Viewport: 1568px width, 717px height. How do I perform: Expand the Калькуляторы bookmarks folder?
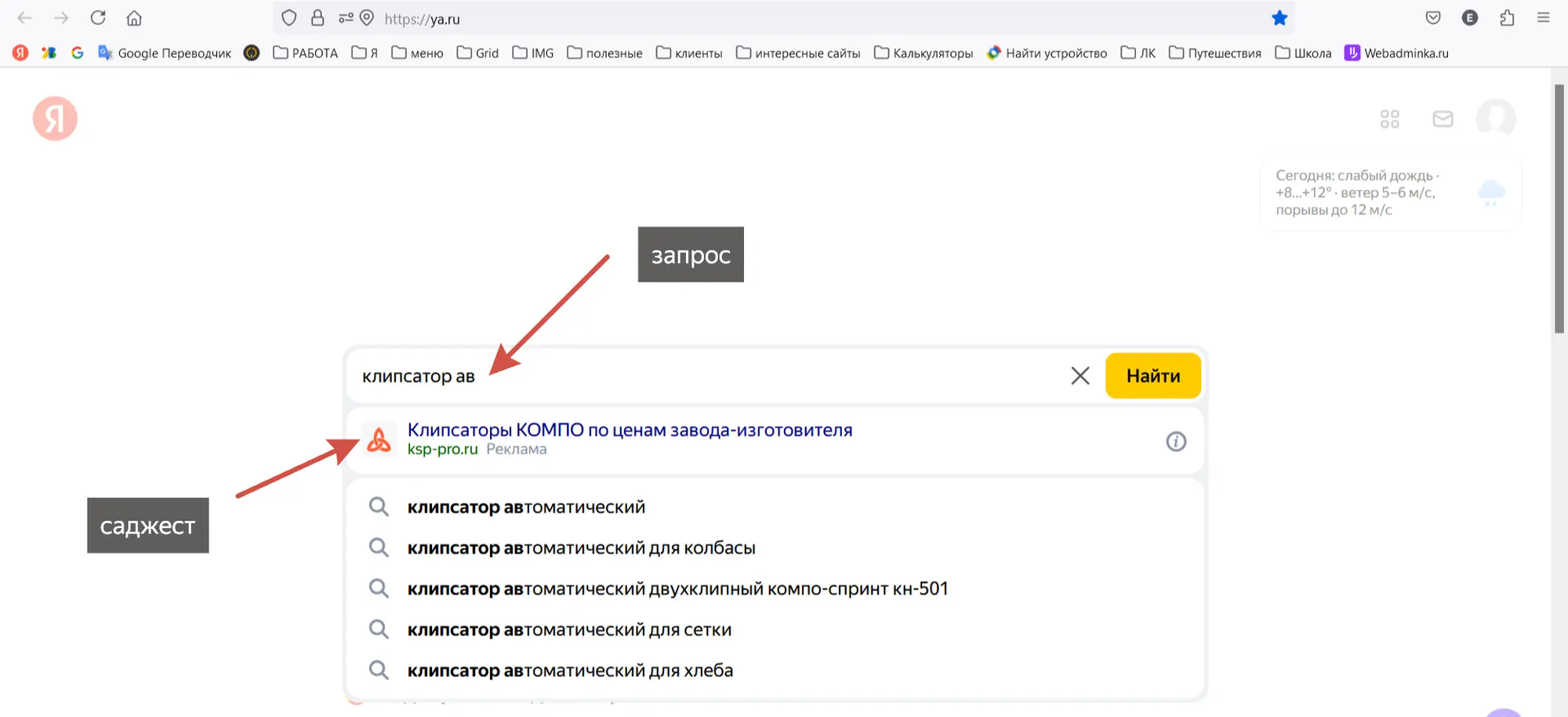click(x=924, y=53)
